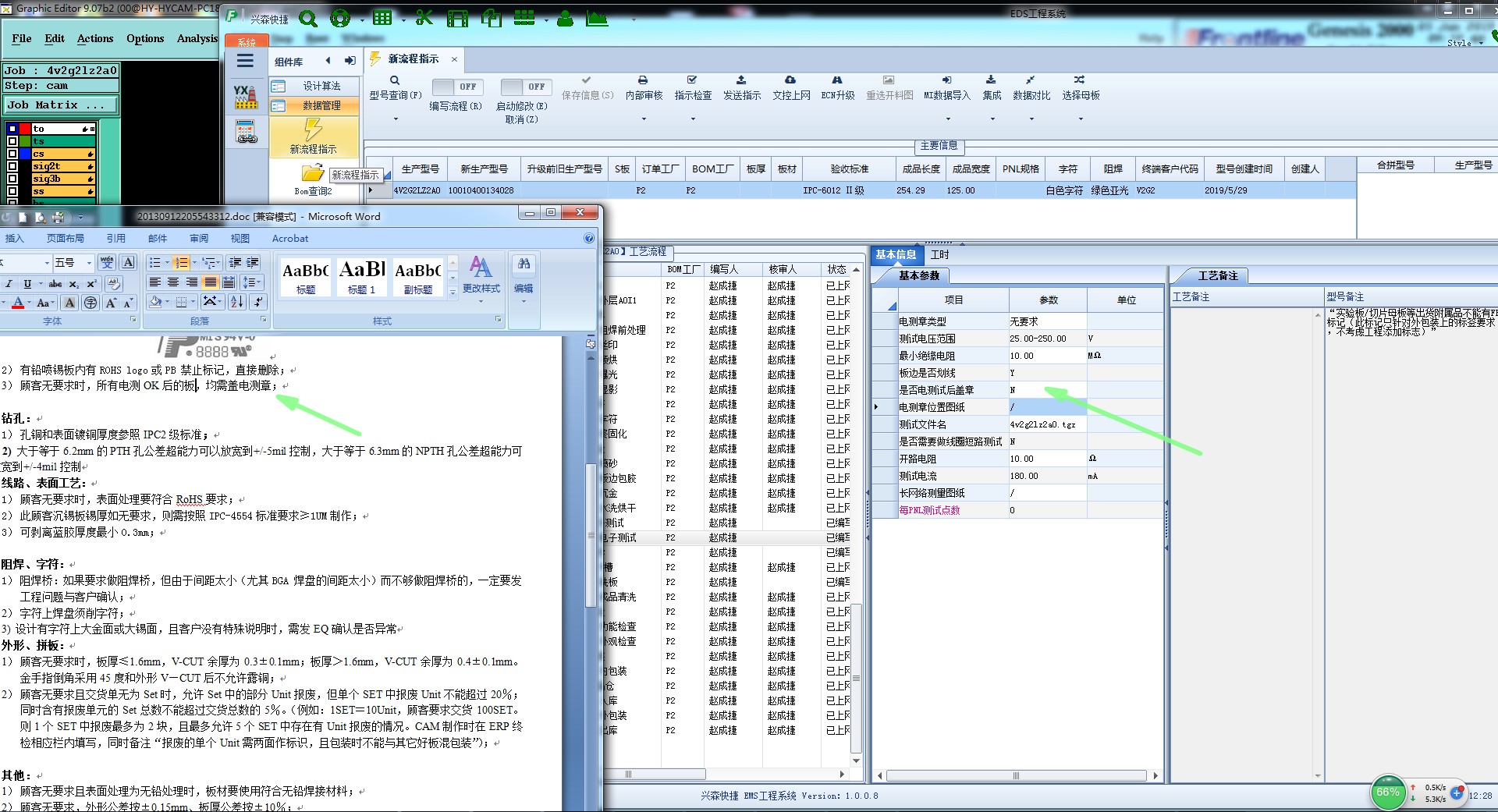The height and width of the screenshot is (812, 1498).
Task: Open the Actions menu in Graphic Editor
Action: (x=95, y=38)
